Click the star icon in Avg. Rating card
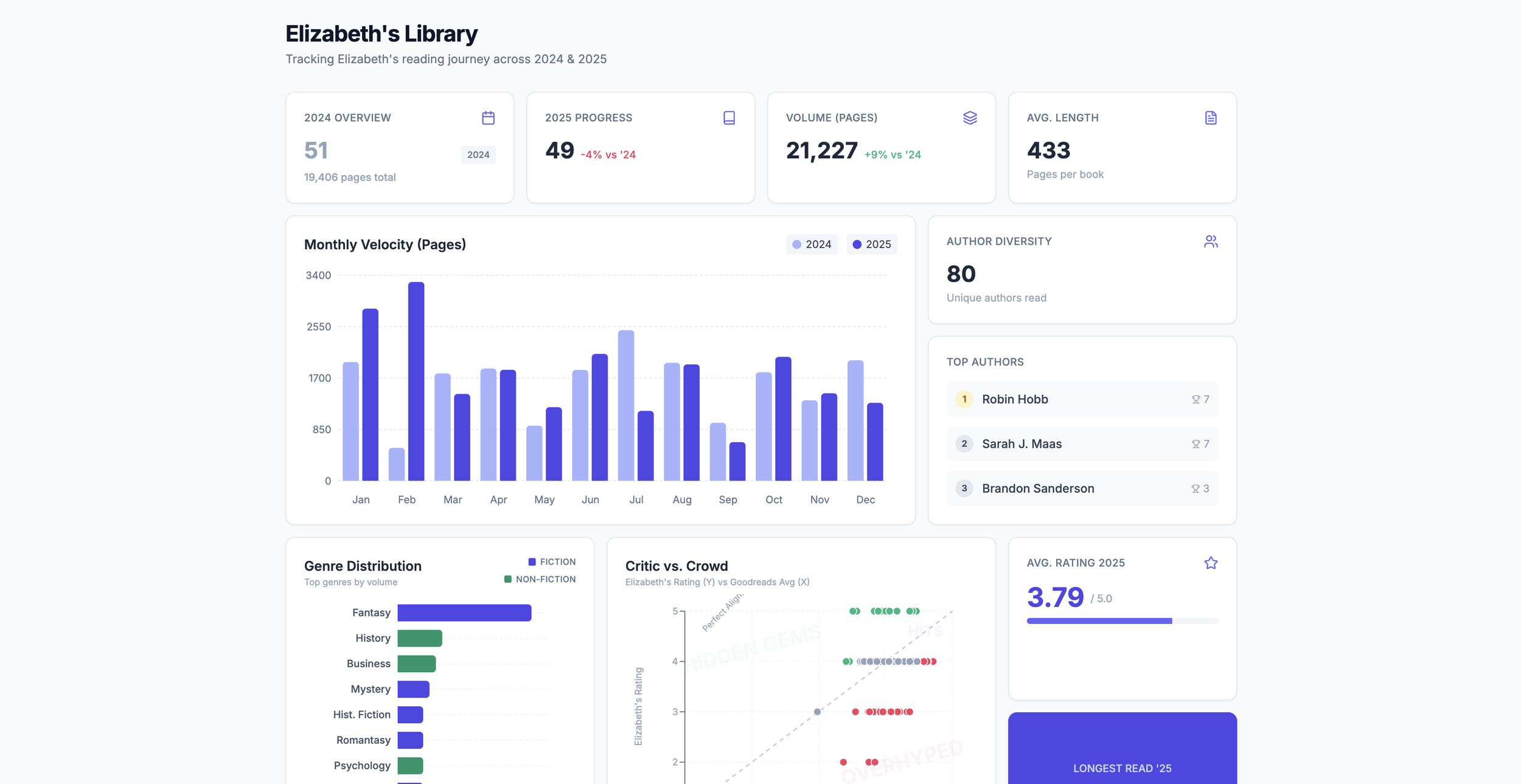1521x784 pixels. coord(1211,563)
